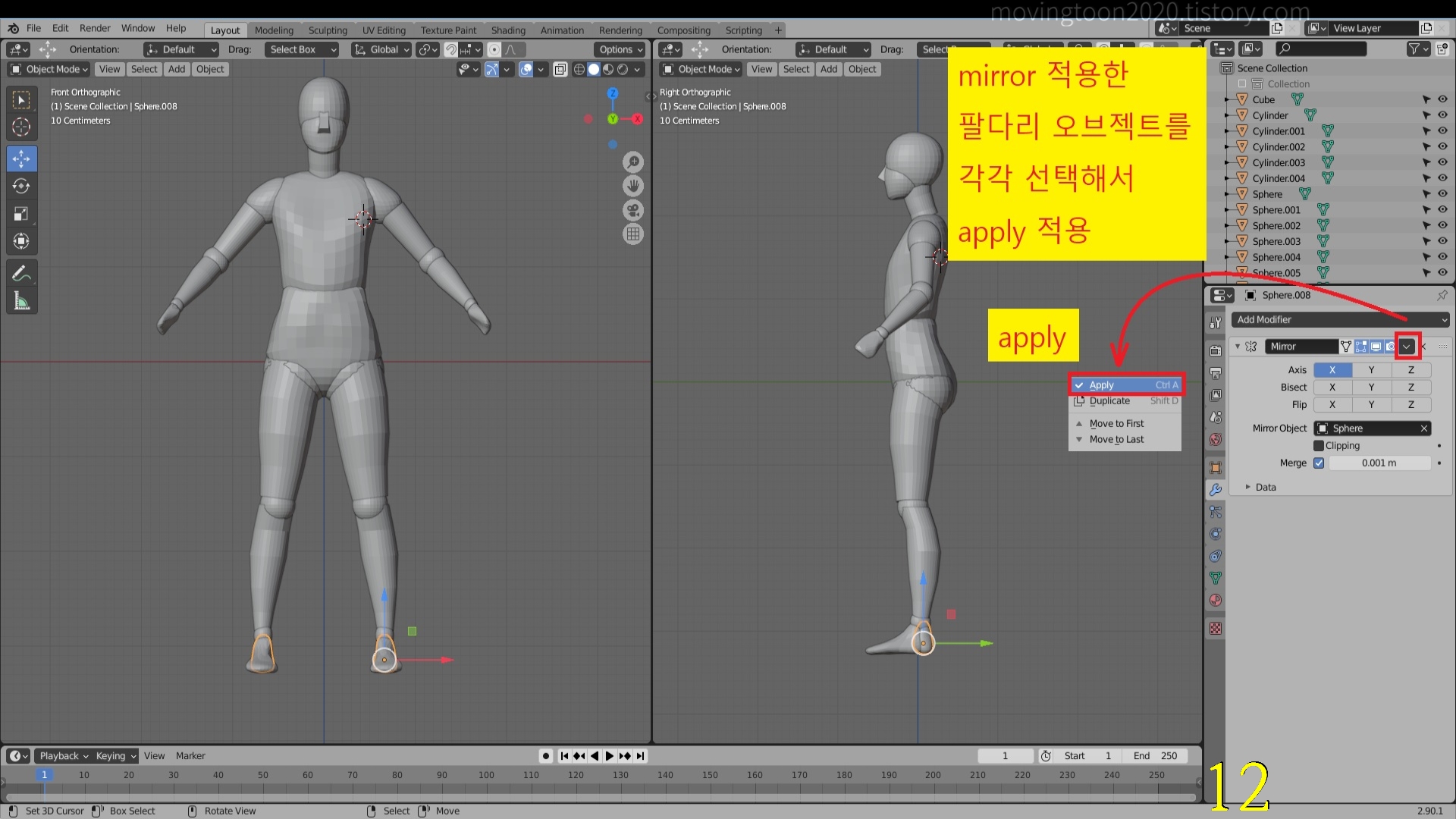Enable Bisect X option

(x=1332, y=388)
